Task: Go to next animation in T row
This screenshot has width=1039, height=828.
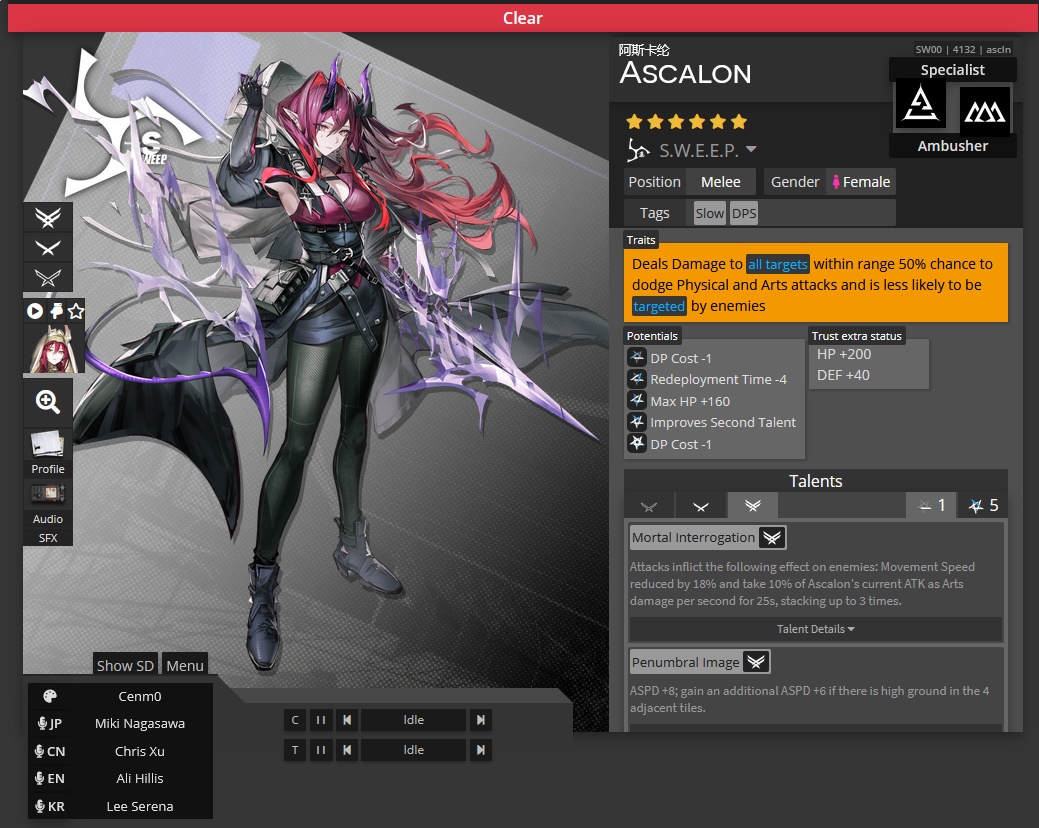Action: [481, 750]
